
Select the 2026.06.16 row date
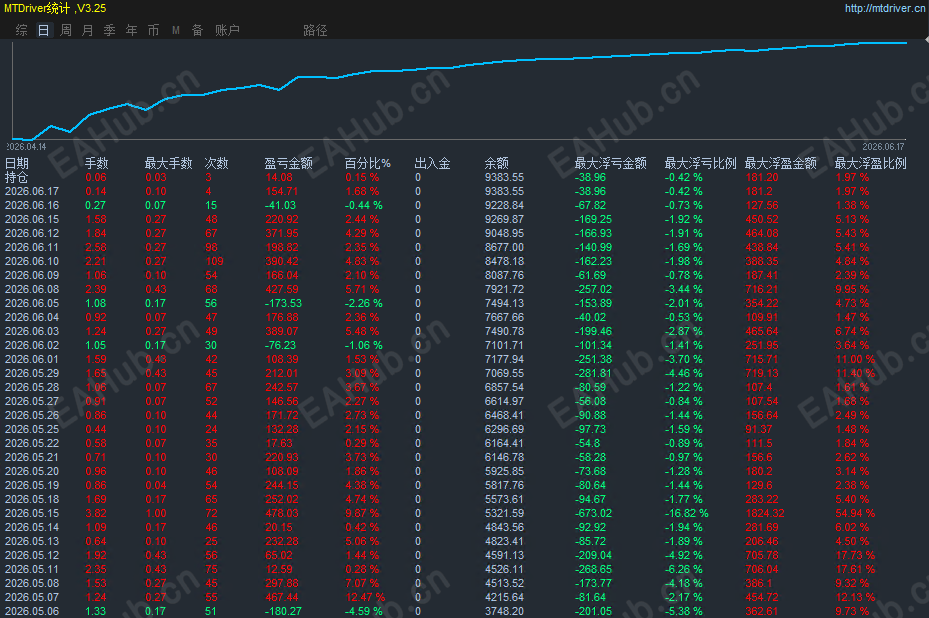point(32,206)
